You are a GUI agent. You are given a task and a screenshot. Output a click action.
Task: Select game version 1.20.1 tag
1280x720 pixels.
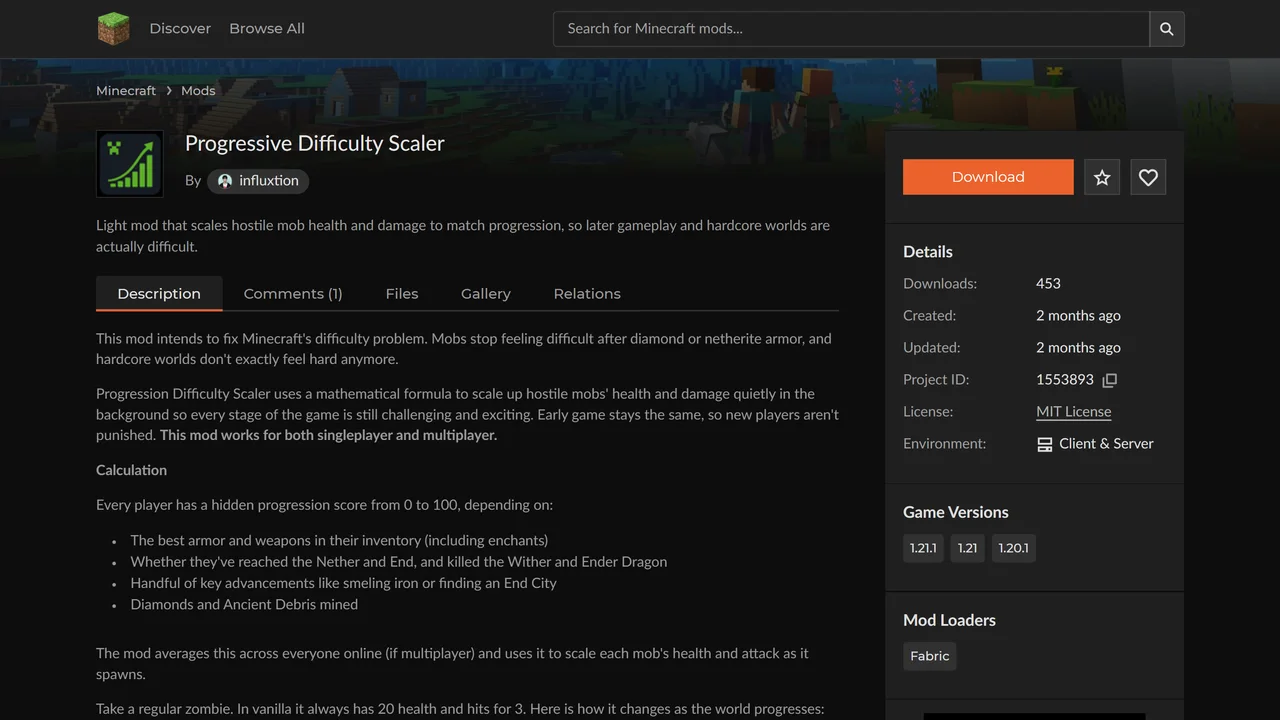click(x=1013, y=548)
